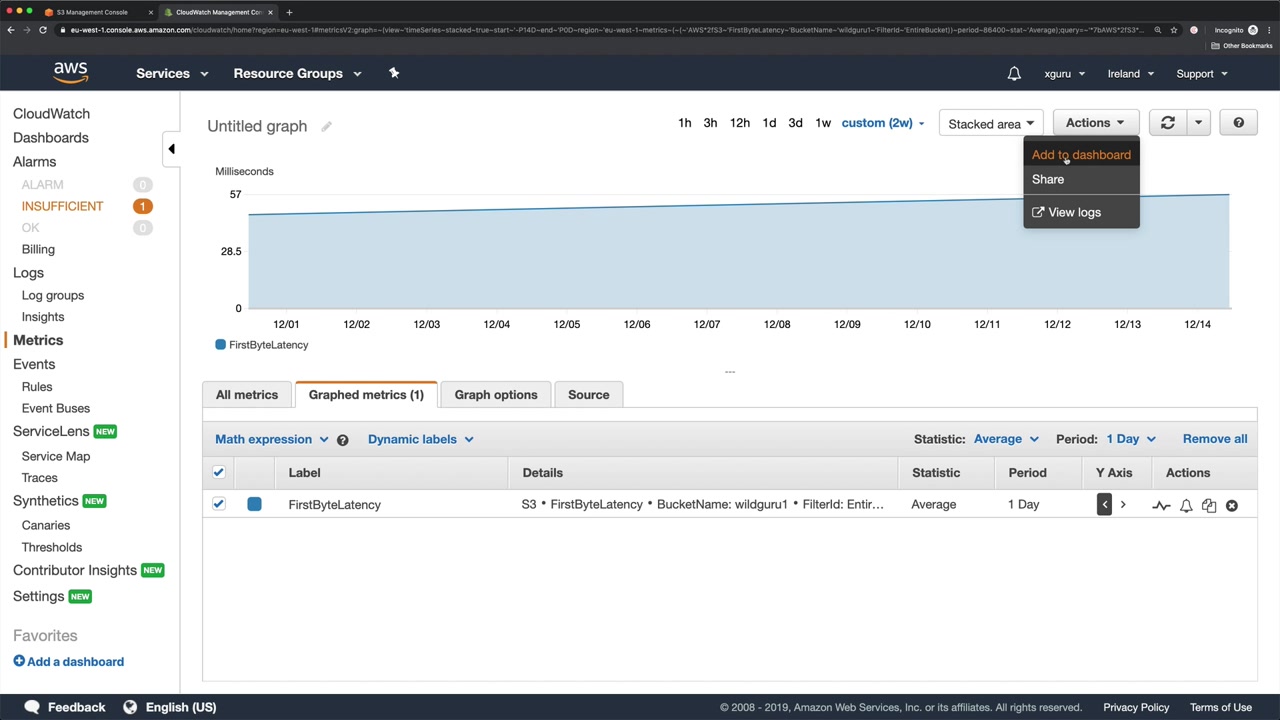This screenshot has width=1280, height=720.
Task: Click the FirstByteLatency legend color marker
Action: (220, 344)
